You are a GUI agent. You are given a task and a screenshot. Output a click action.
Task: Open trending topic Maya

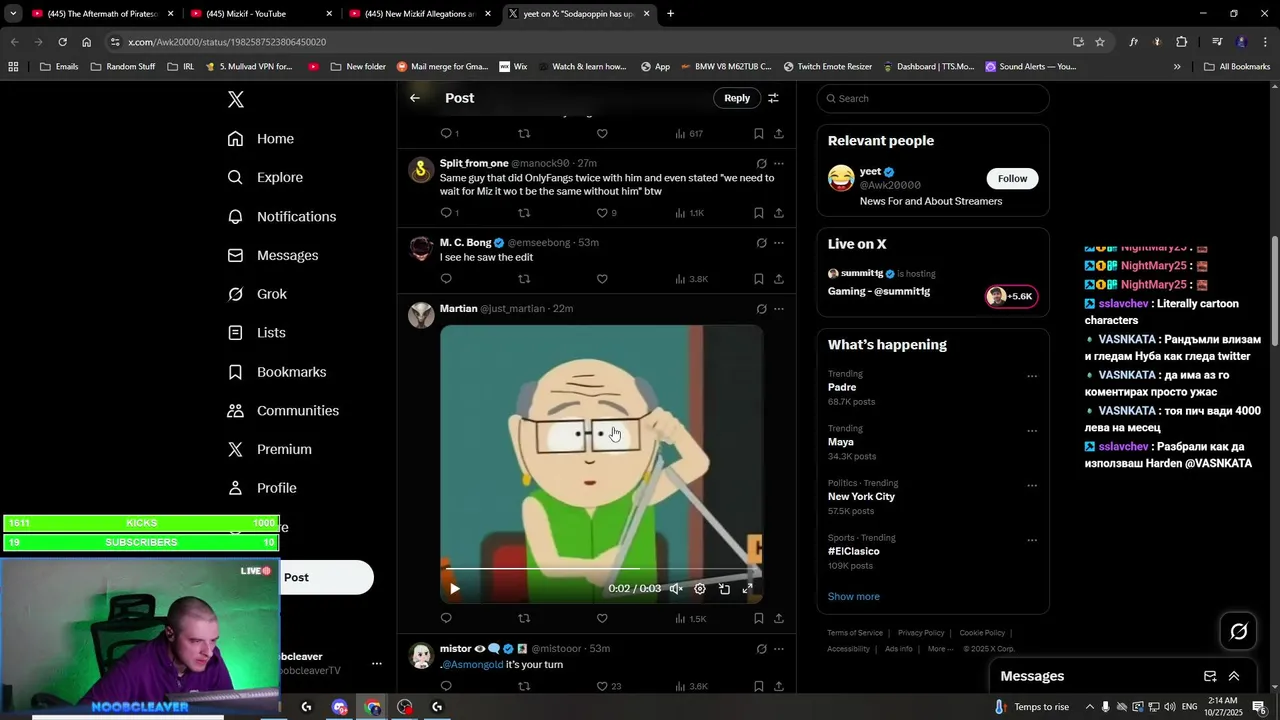tap(841, 442)
